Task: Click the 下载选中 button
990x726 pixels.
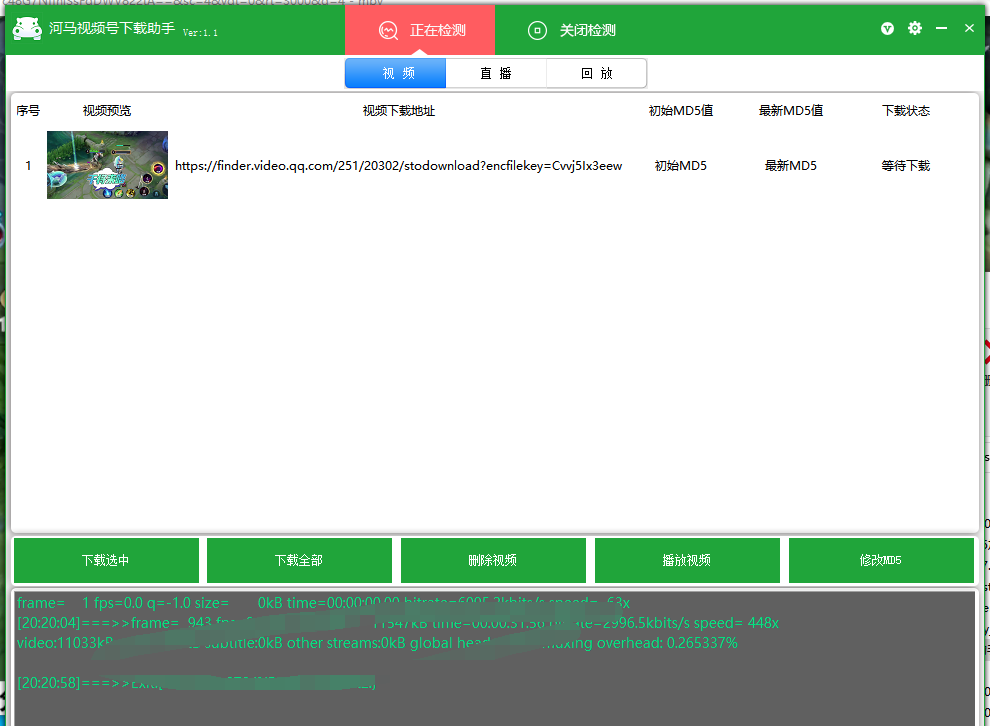Action: [106, 560]
